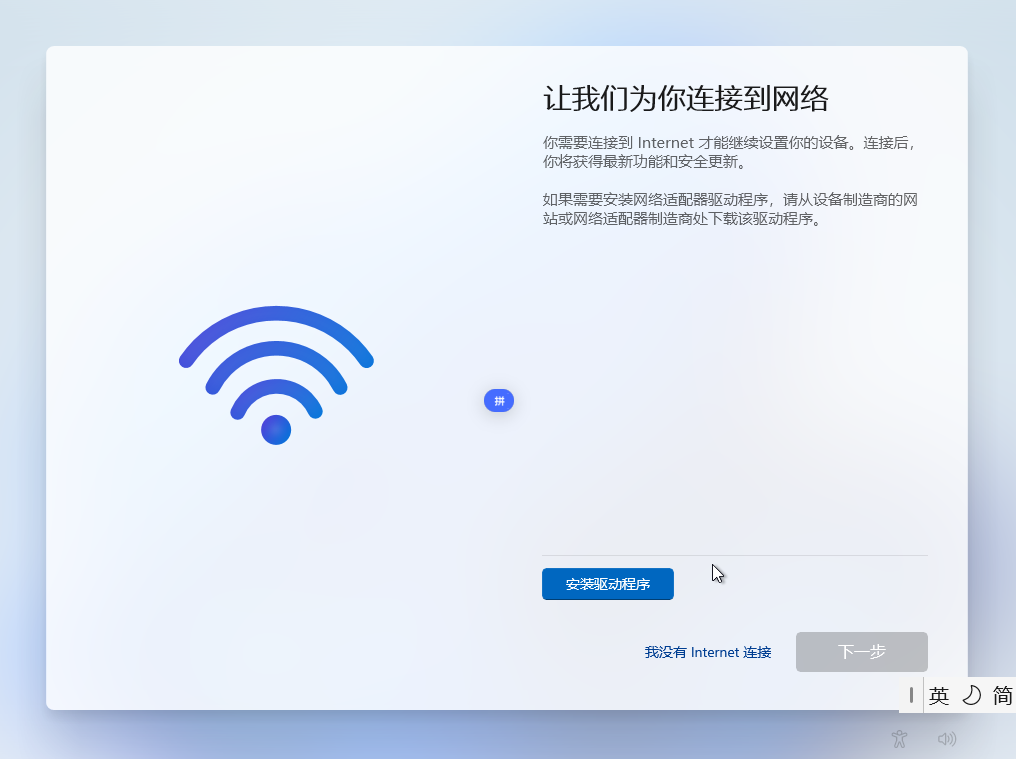Toggle the 英 input mode indicator
This screenshot has height=759, width=1016.
pos(939,695)
